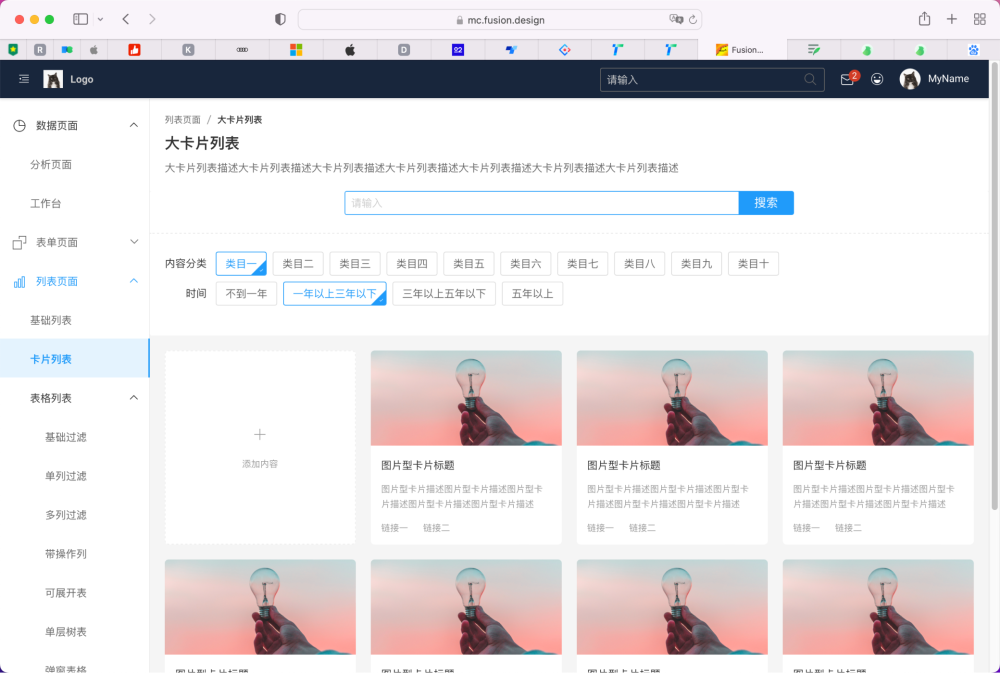Select time filter 五年以上
The width and height of the screenshot is (1000, 673).
tap(532, 293)
